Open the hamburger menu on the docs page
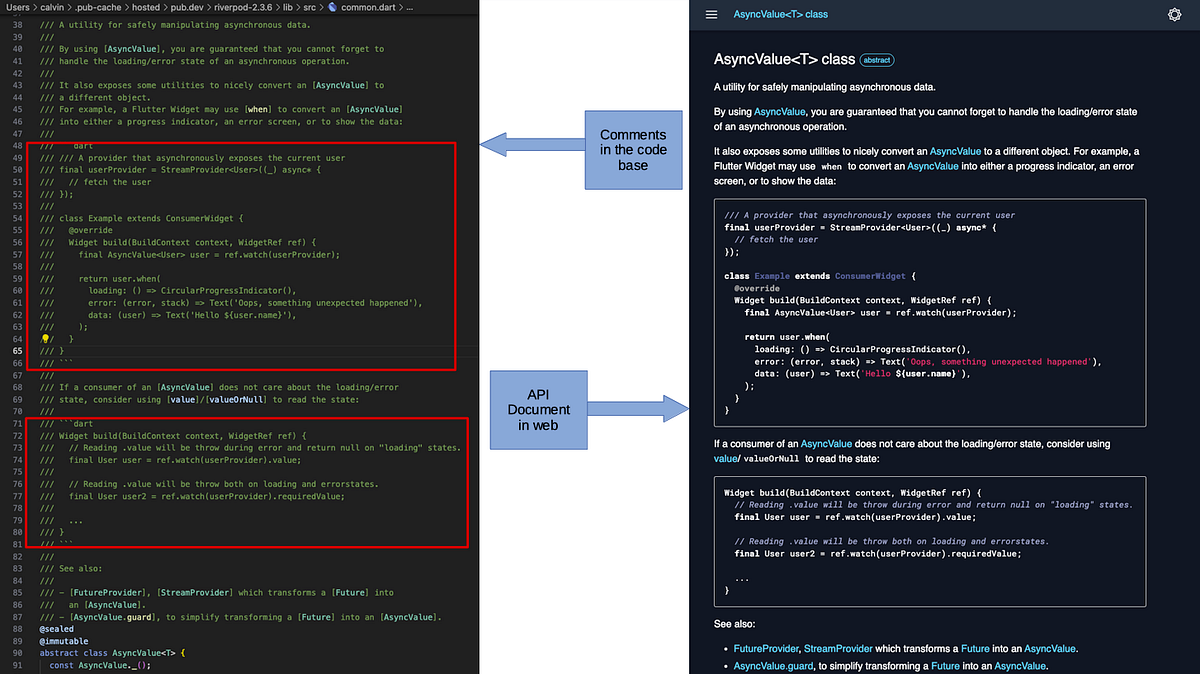 coord(712,14)
